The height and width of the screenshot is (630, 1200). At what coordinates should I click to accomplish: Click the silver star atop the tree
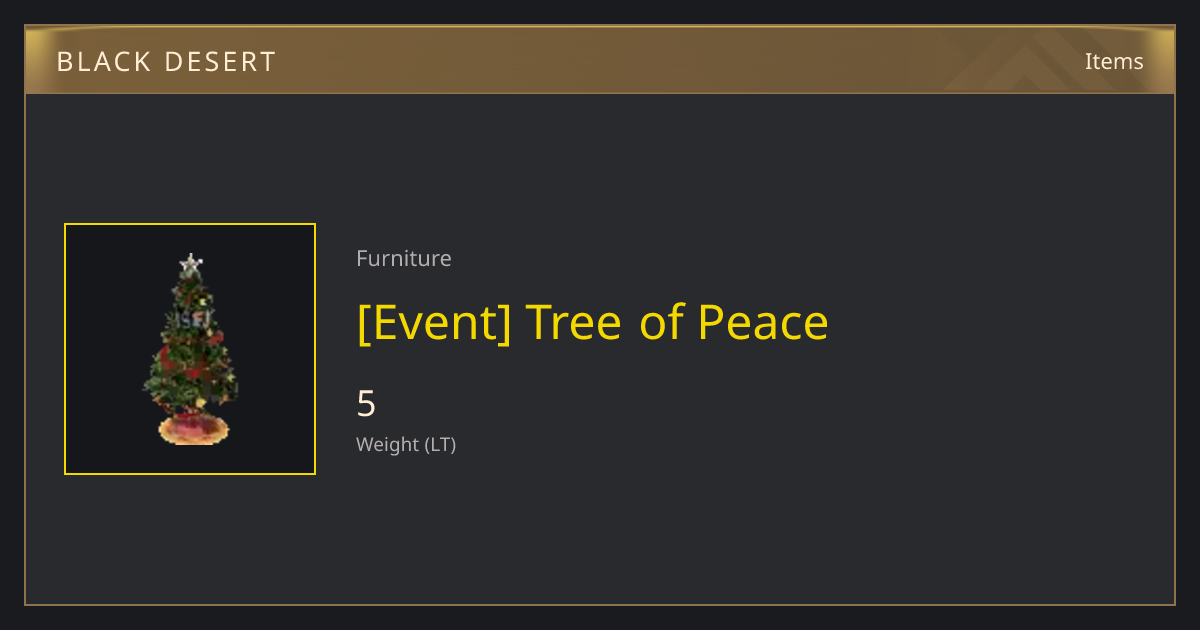[191, 264]
